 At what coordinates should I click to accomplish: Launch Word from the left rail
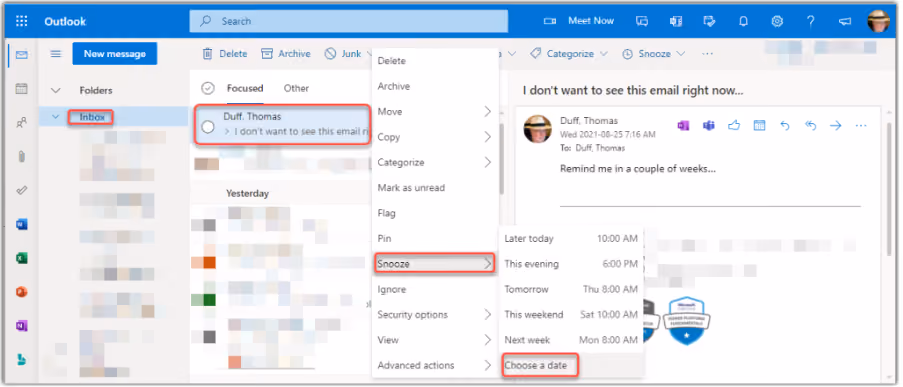(x=22, y=225)
